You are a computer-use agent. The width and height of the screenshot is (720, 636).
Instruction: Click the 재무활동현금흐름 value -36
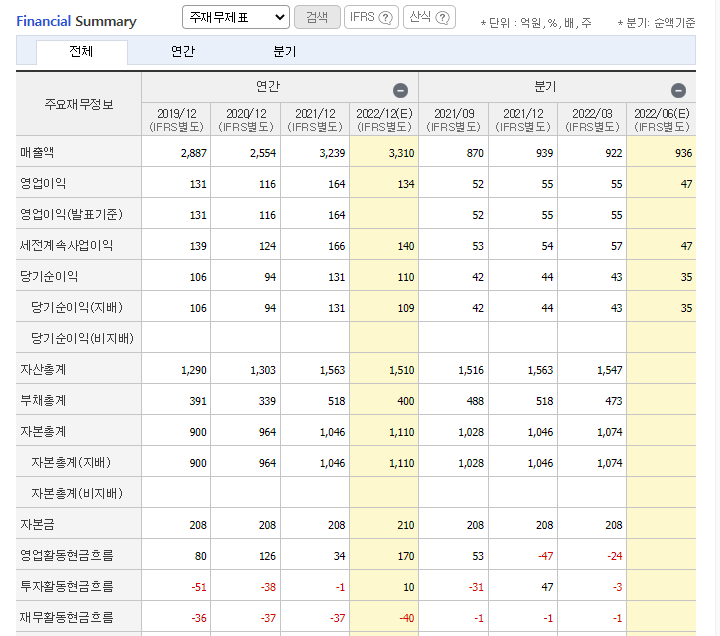click(x=199, y=619)
